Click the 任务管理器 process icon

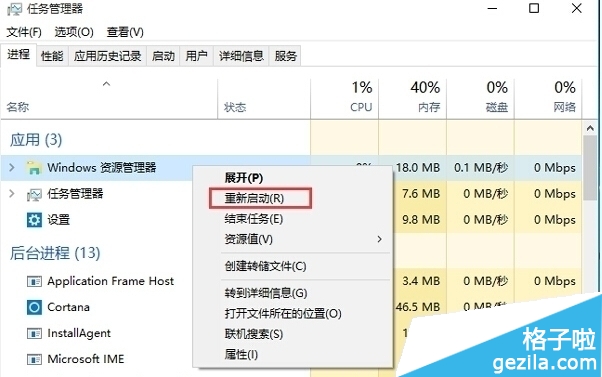click(x=34, y=194)
